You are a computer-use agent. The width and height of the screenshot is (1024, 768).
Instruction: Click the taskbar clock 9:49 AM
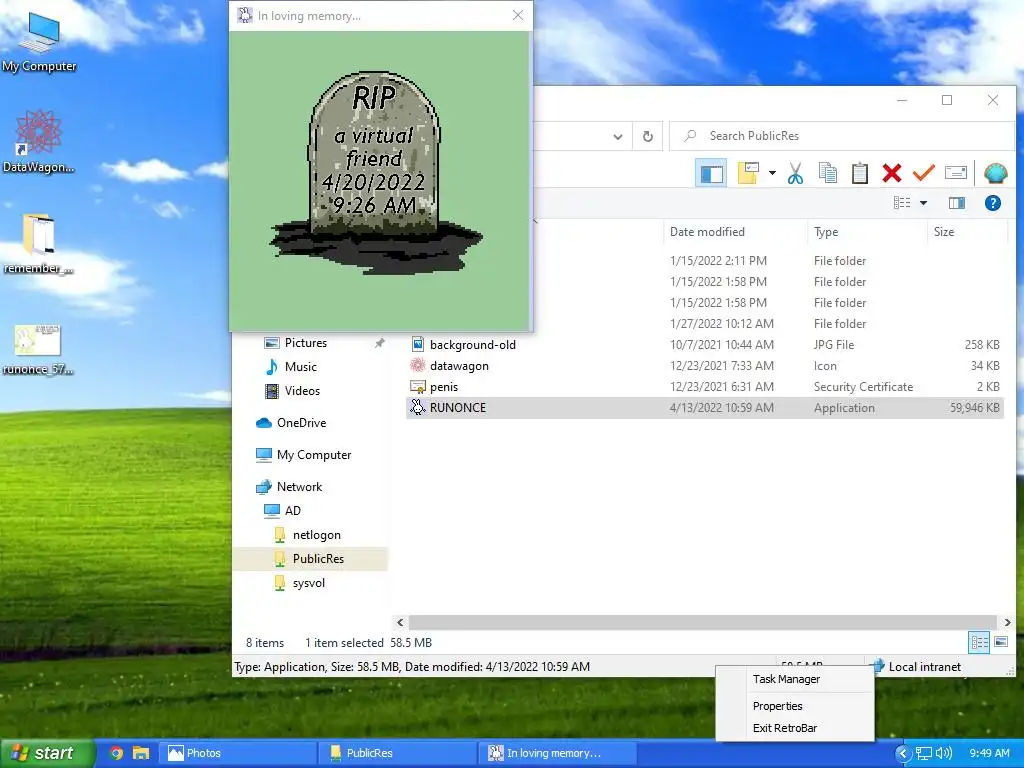(x=989, y=753)
